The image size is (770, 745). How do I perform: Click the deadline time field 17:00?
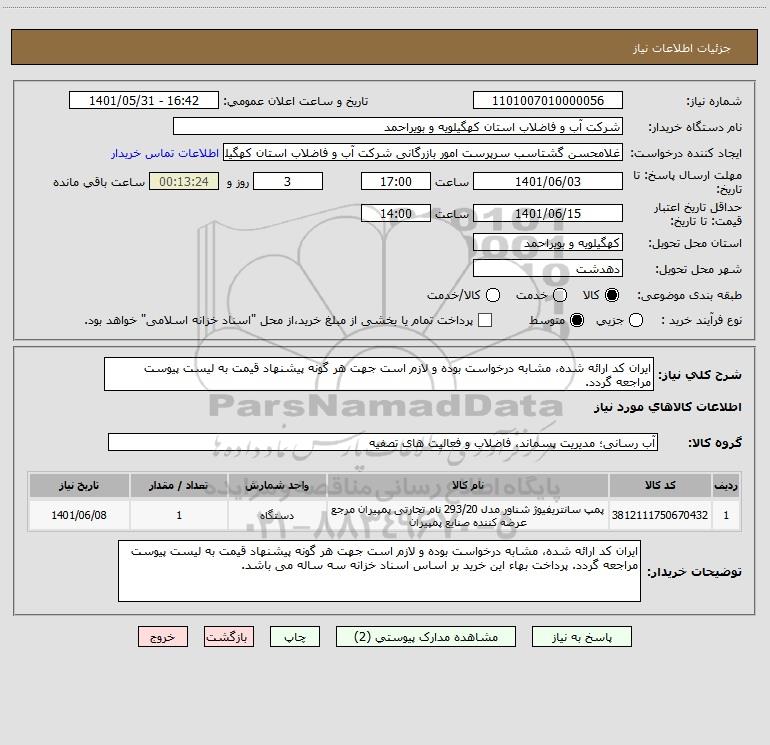[x=396, y=181]
